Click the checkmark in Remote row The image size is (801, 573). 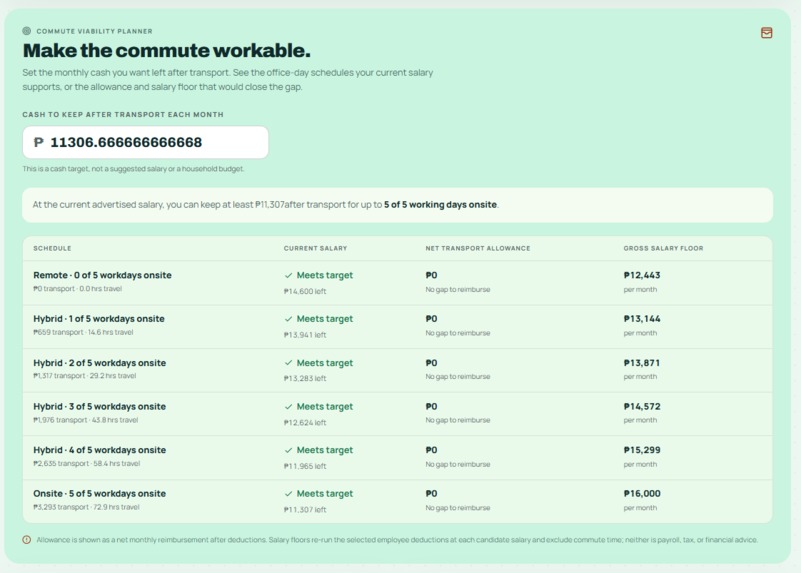288,275
